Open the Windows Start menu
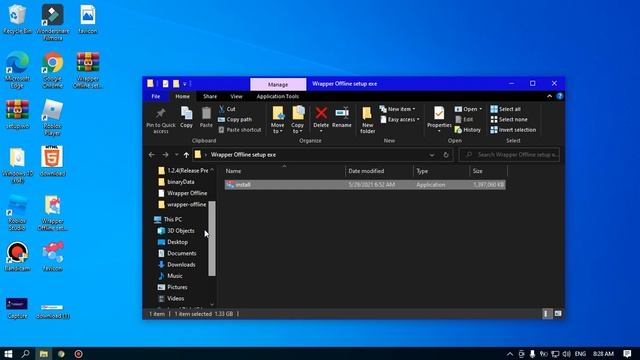The width and height of the screenshot is (640, 360). click(8, 353)
